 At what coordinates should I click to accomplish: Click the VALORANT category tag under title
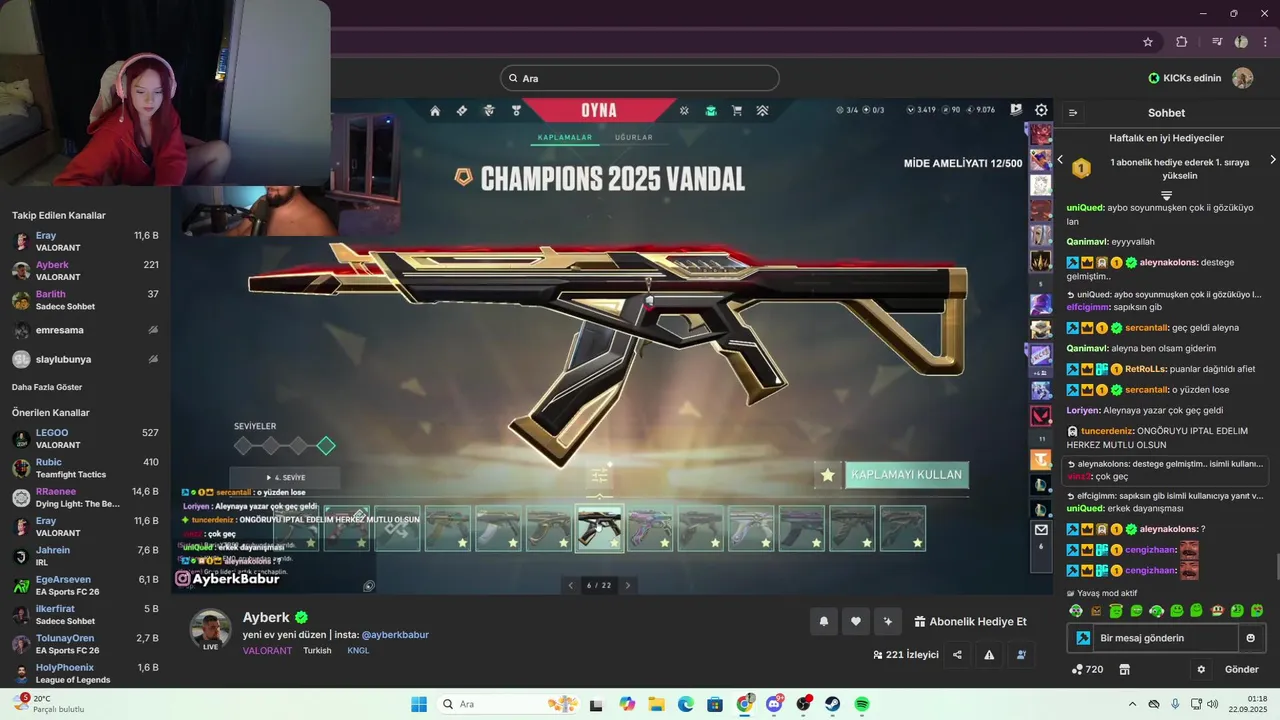[x=267, y=651]
